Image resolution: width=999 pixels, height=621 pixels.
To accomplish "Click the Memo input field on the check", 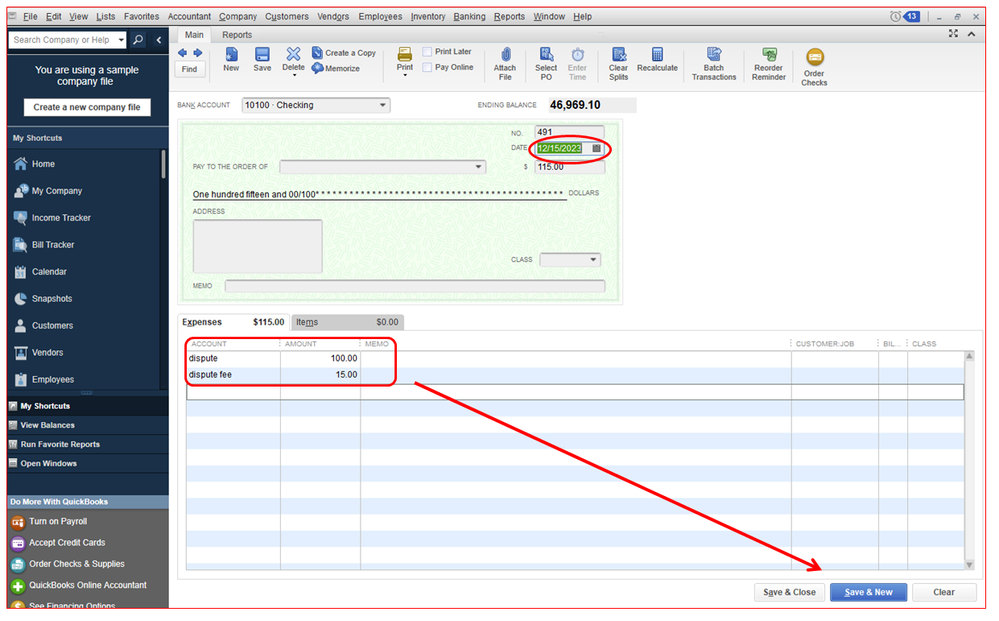I will coord(414,286).
